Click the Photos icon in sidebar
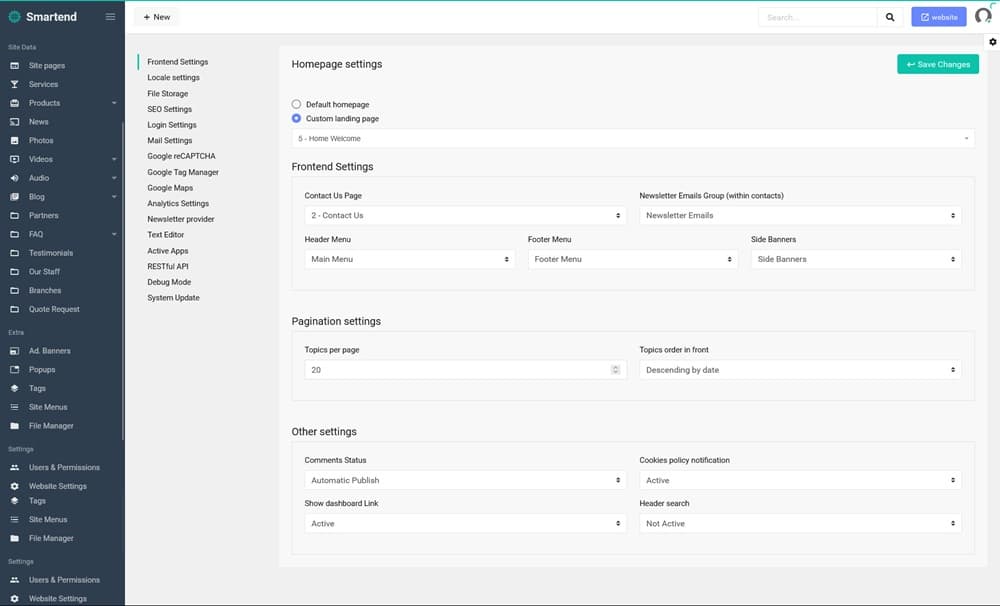This screenshot has height=606, width=1000. click(x=14, y=141)
